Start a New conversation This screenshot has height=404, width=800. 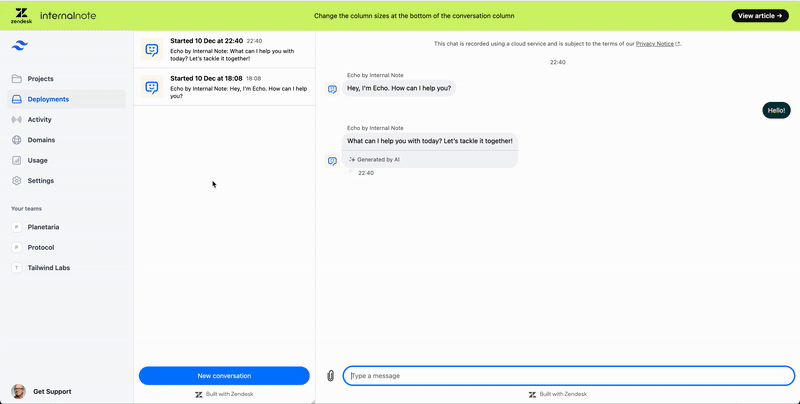click(x=224, y=376)
